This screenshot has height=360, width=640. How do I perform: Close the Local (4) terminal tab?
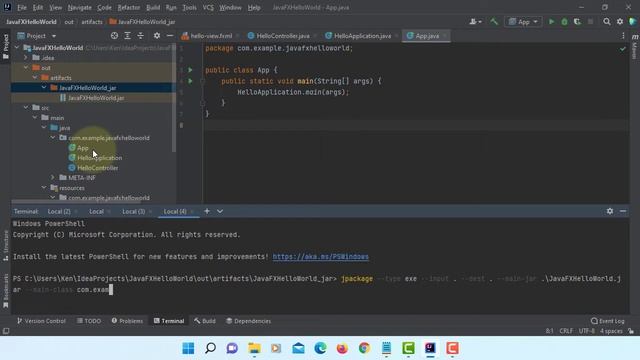(x=192, y=211)
